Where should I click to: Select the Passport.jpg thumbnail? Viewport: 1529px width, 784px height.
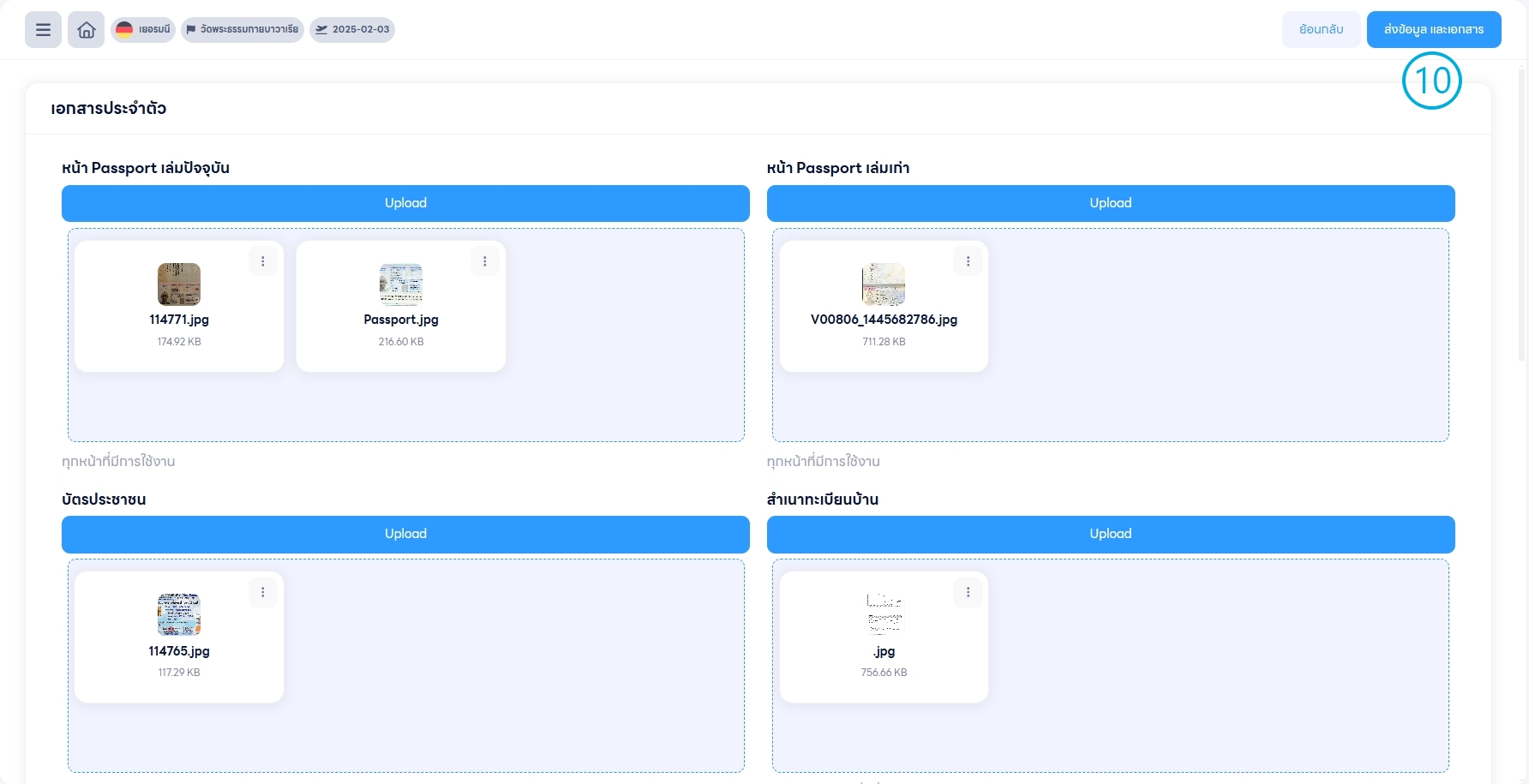401,284
